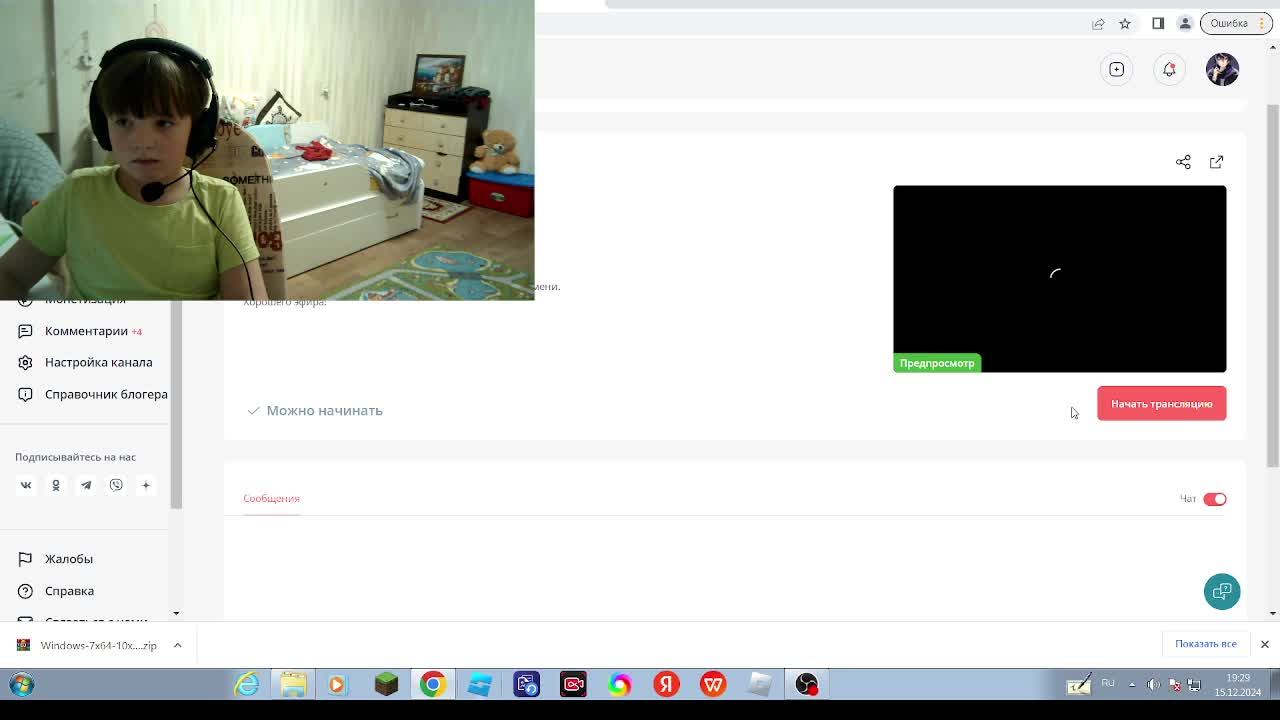Open Справка in the sidebar

pyautogui.click(x=69, y=591)
